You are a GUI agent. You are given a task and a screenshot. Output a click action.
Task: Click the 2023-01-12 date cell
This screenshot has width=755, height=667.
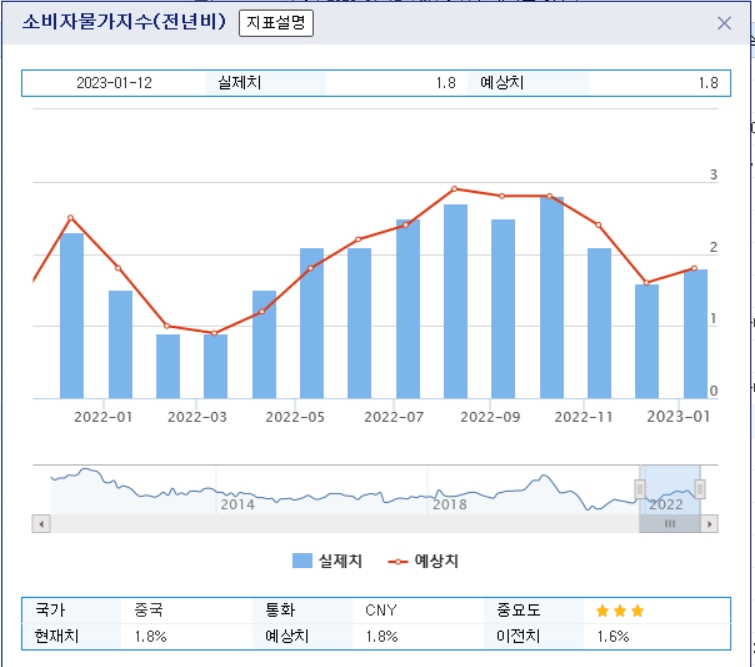(114, 83)
